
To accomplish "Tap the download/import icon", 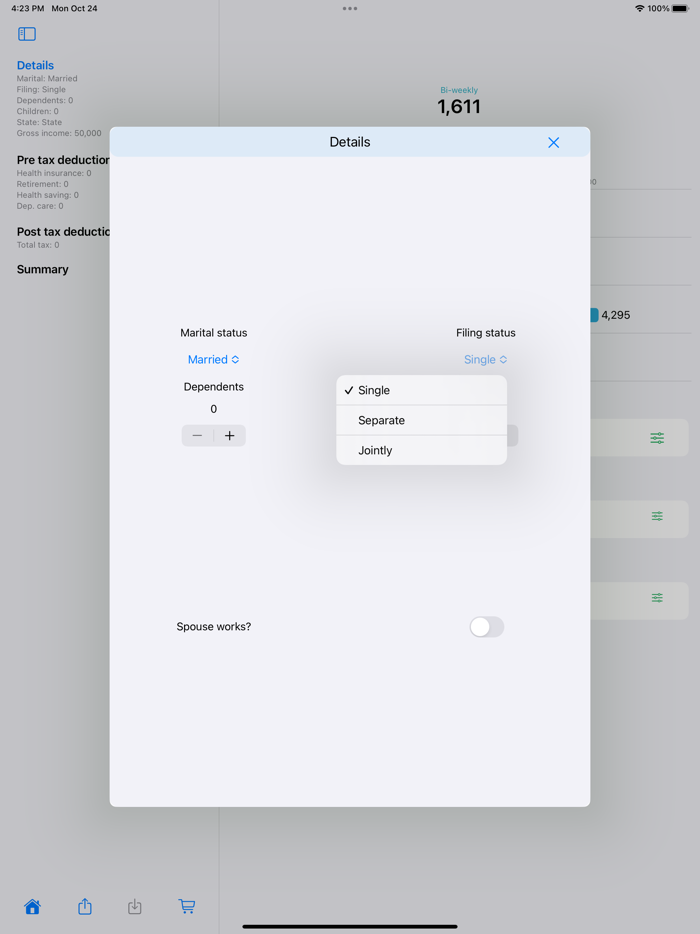I will pyautogui.click(x=135, y=907).
